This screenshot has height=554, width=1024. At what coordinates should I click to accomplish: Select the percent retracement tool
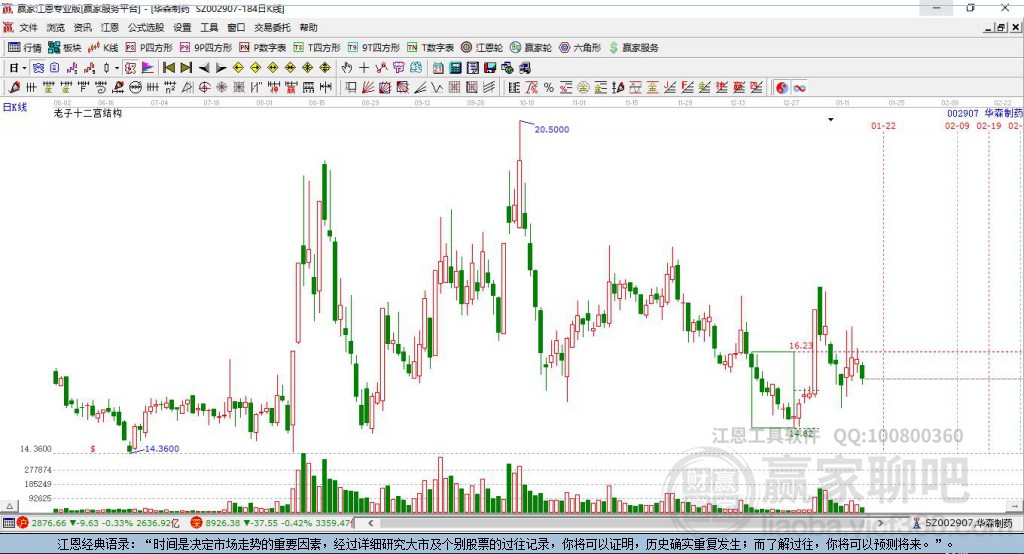549,87
